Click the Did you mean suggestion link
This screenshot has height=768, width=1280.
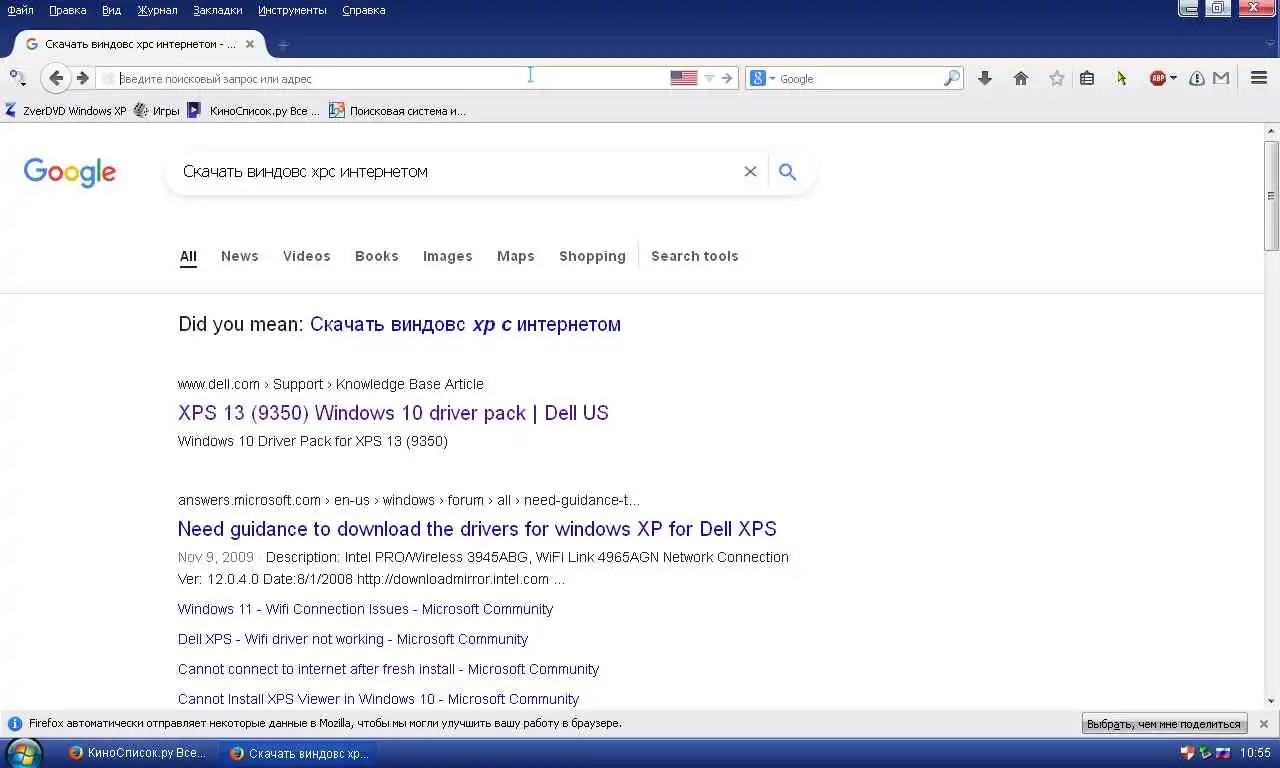465,324
